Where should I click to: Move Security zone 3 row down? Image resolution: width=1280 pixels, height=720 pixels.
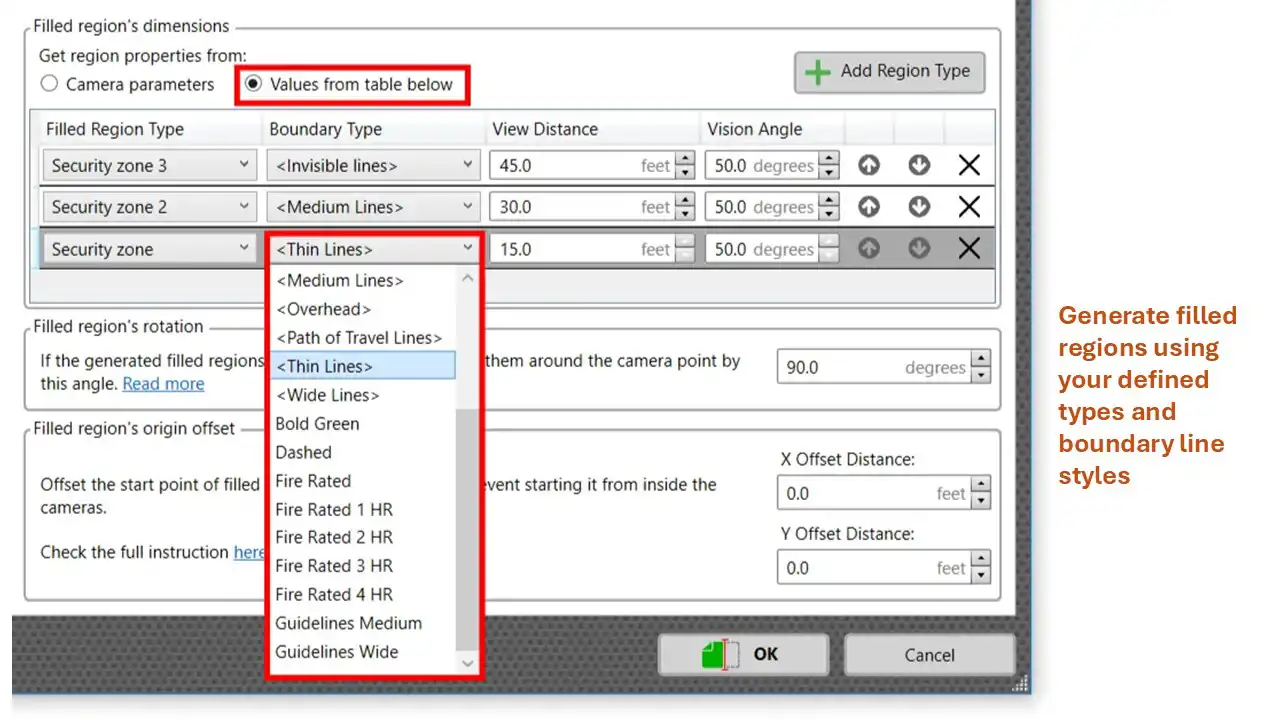(919, 166)
